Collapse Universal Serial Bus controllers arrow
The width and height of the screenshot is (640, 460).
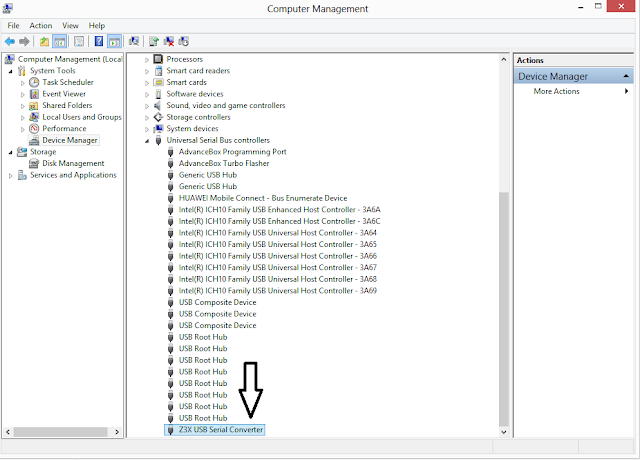click(147, 141)
